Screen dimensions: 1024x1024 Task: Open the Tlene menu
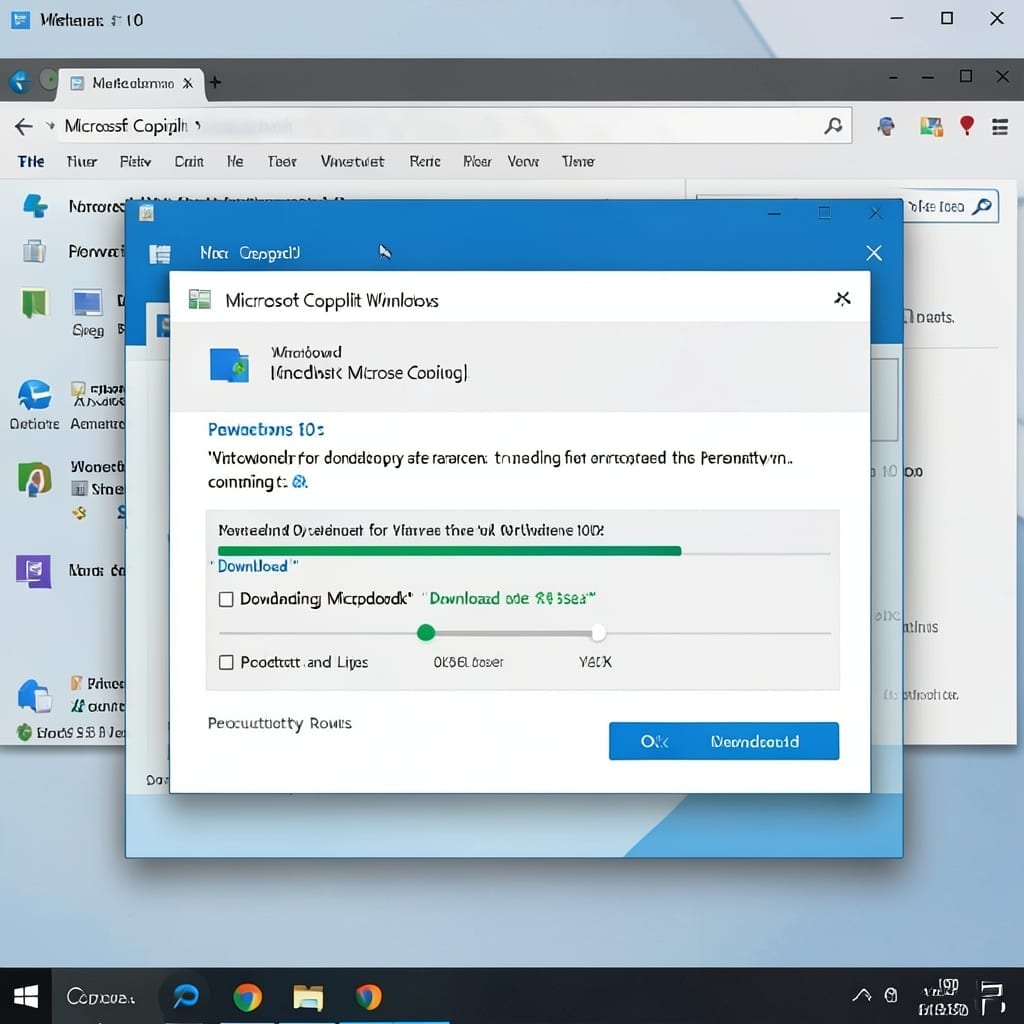578,161
